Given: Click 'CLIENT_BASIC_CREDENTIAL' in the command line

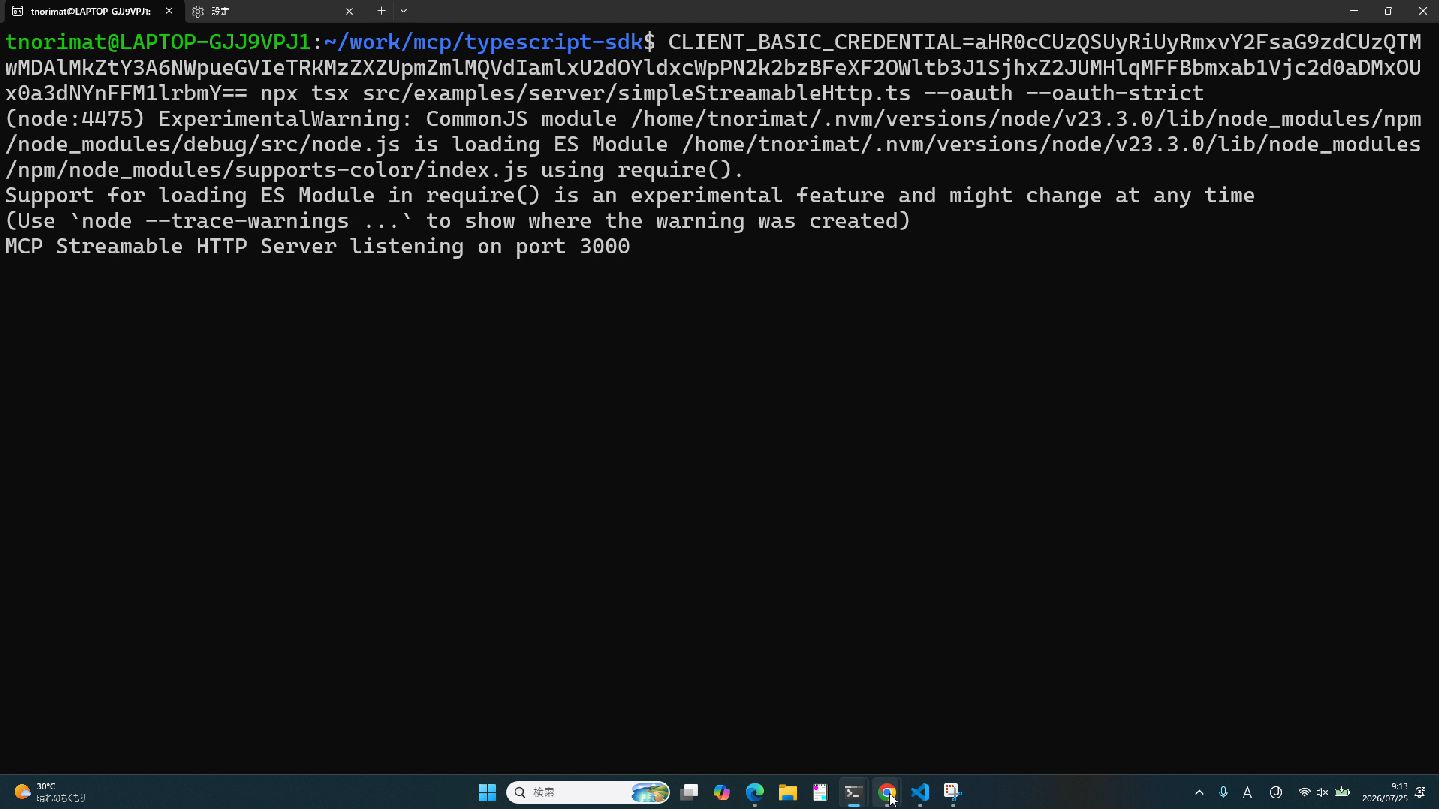Looking at the screenshot, I should click(x=814, y=42).
